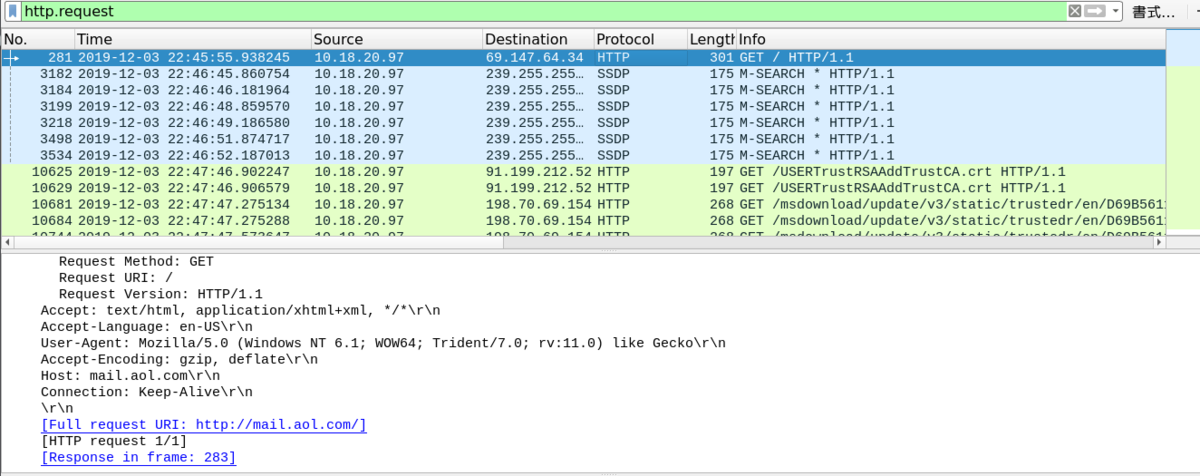Click the packet list horizontal scrollbar
Image resolution: width=1200 pixels, height=476 pixels.
(583, 243)
